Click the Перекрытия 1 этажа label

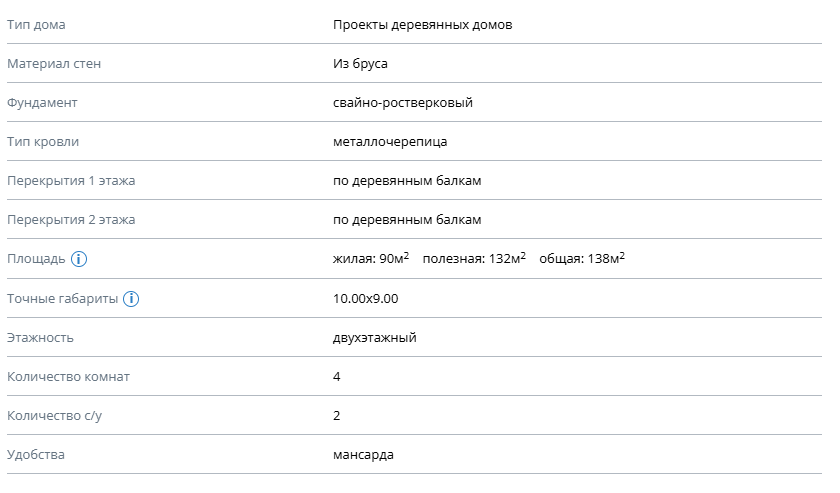click(71, 181)
